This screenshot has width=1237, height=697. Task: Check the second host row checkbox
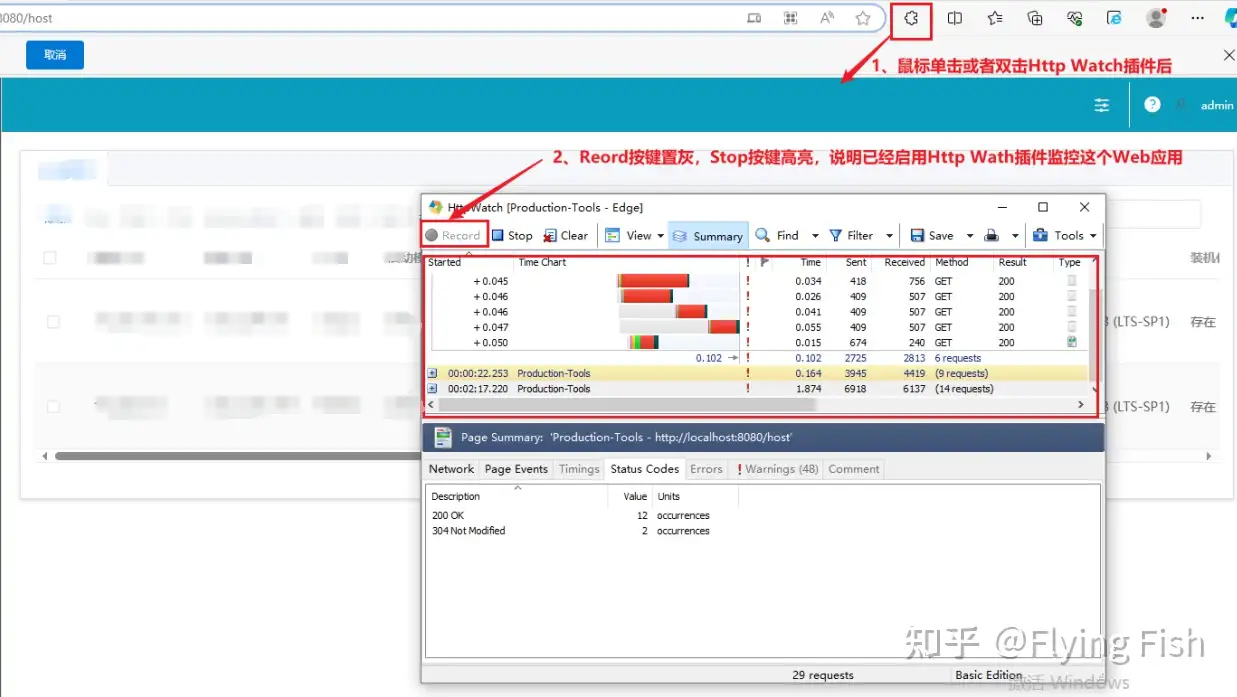(53, 407)
